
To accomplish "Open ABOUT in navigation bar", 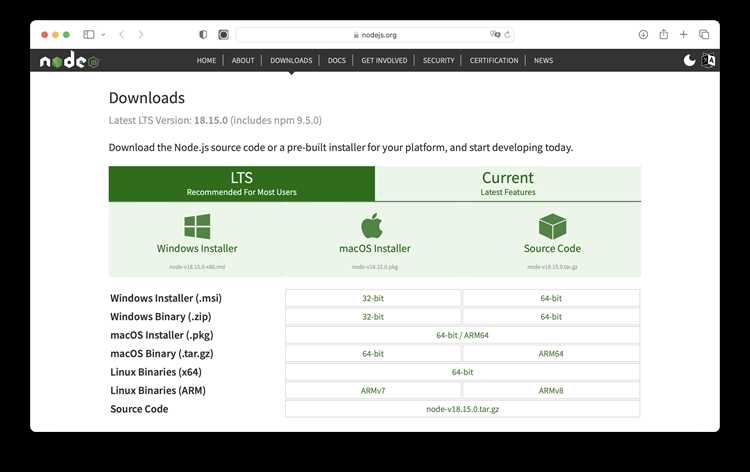I will pyautogui.click(x=243, y=61).
